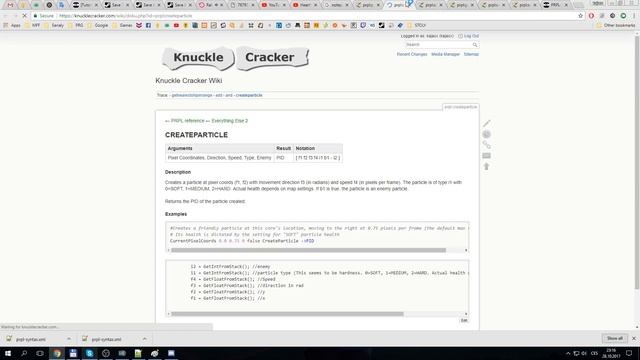Click the Knuckle Cracker logo
640x360 pixels.
click(236, 58)
